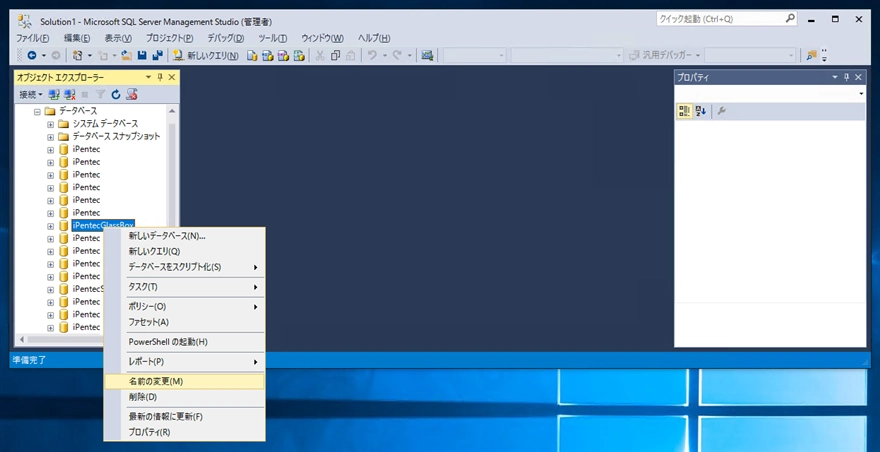Expand データベース スナップショット node
The width and height of the screenshot is (880, 452).
[x=51, y=136]
